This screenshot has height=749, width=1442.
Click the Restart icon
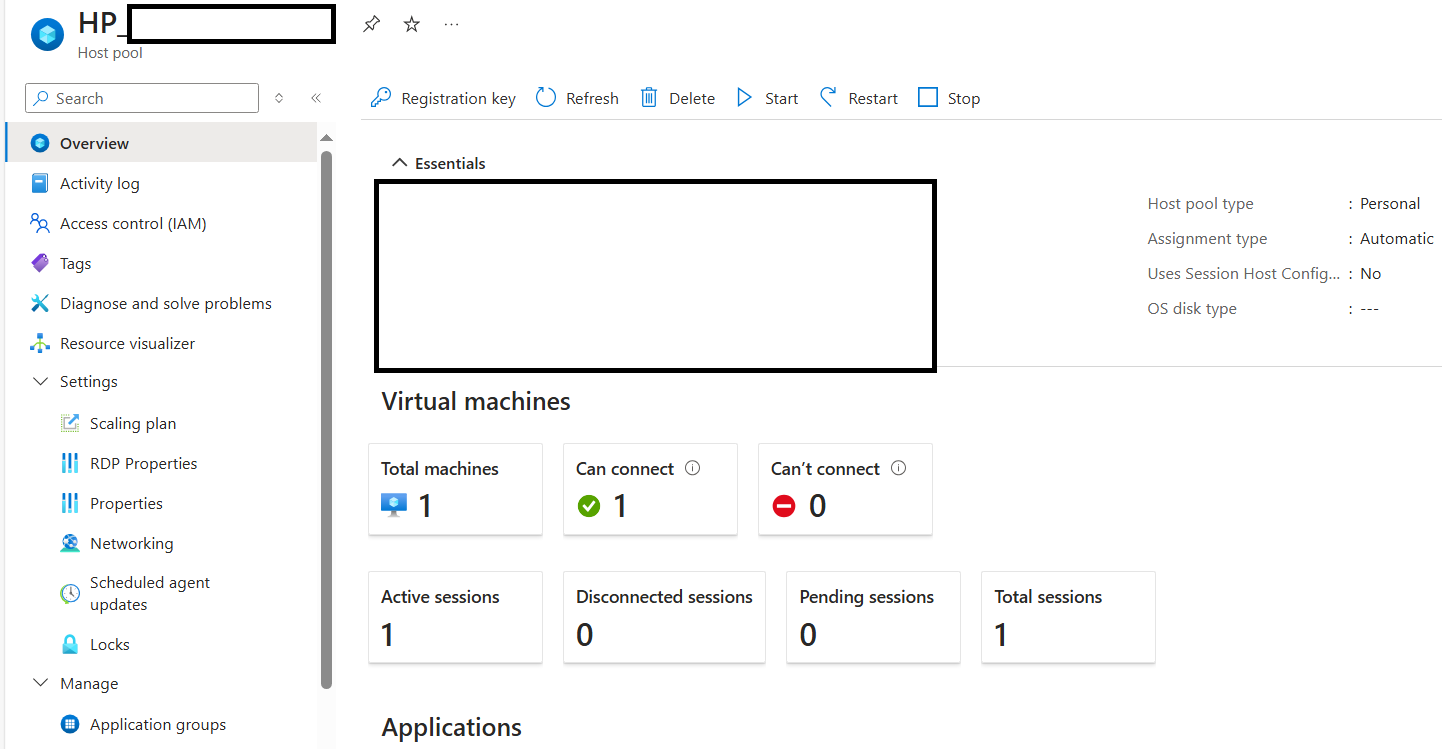point(828,97)
